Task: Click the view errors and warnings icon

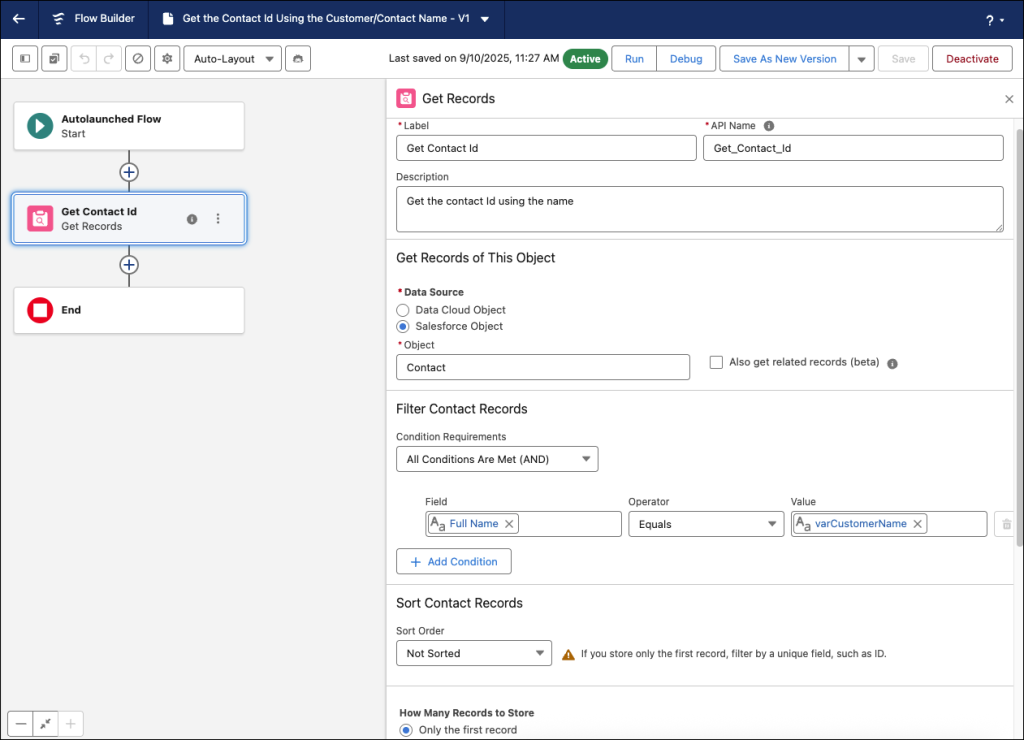Action: pyautogui.click(x=140, y=58)
